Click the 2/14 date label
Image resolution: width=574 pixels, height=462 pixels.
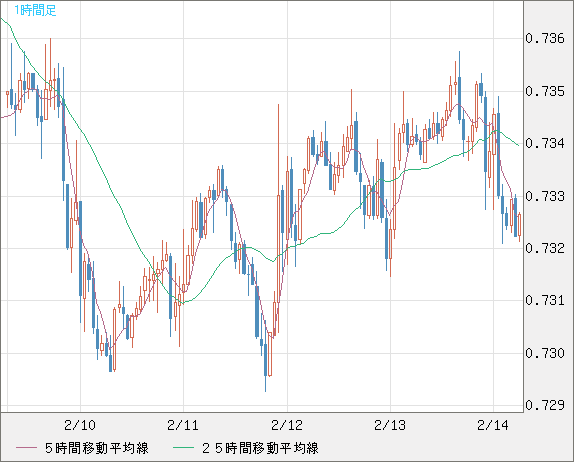coord(493,425)
